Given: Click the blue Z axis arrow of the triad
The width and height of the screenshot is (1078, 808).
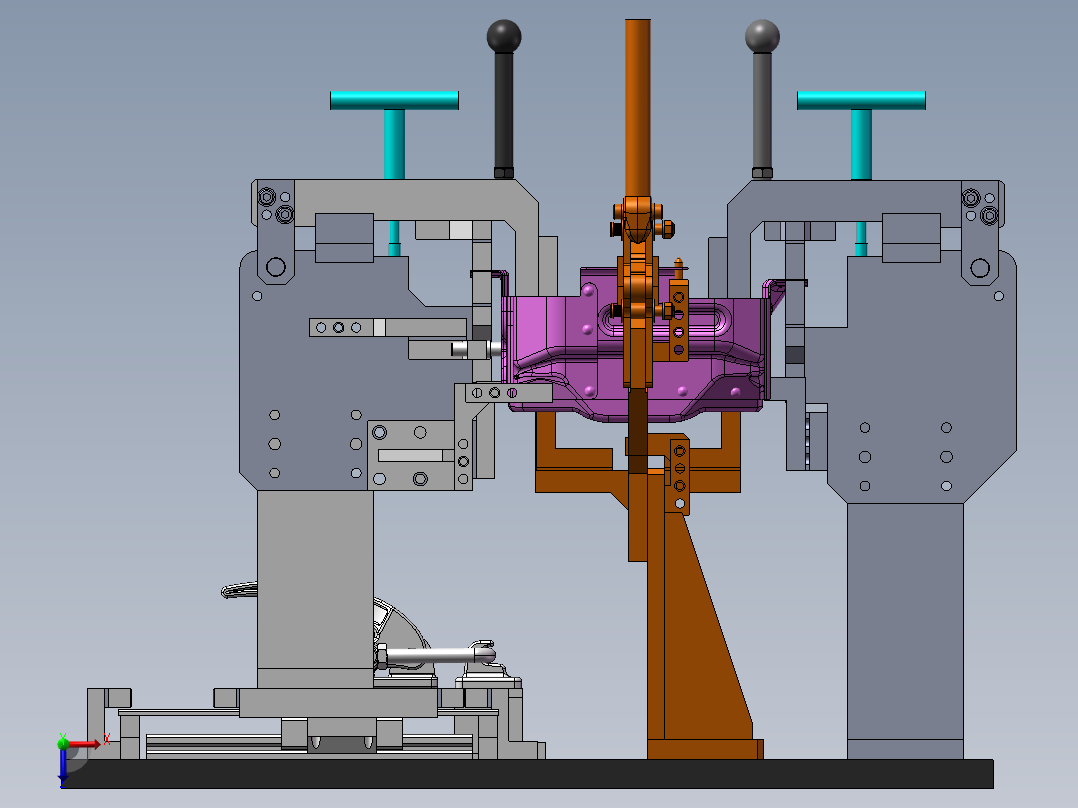Looking at the screenshot, I should click(x=63, y=767).
